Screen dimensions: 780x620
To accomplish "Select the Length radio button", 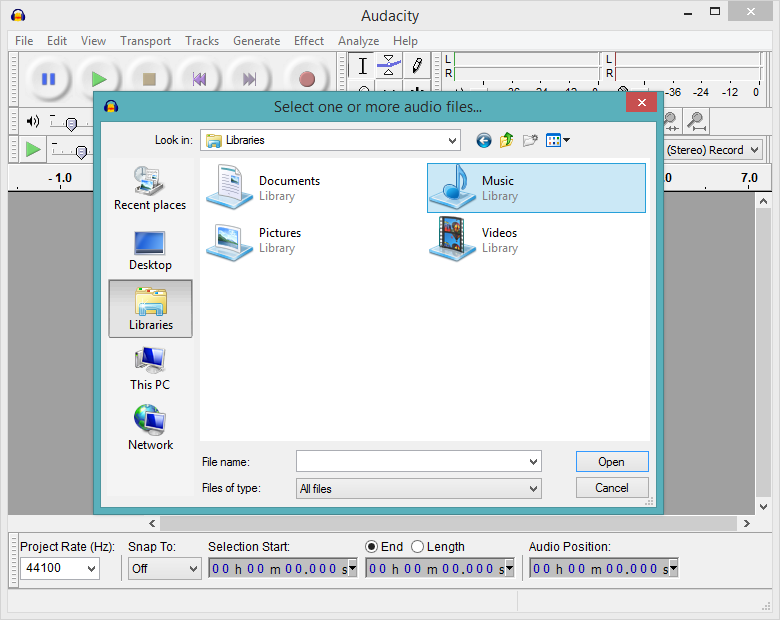I will (x=418, y=547).
